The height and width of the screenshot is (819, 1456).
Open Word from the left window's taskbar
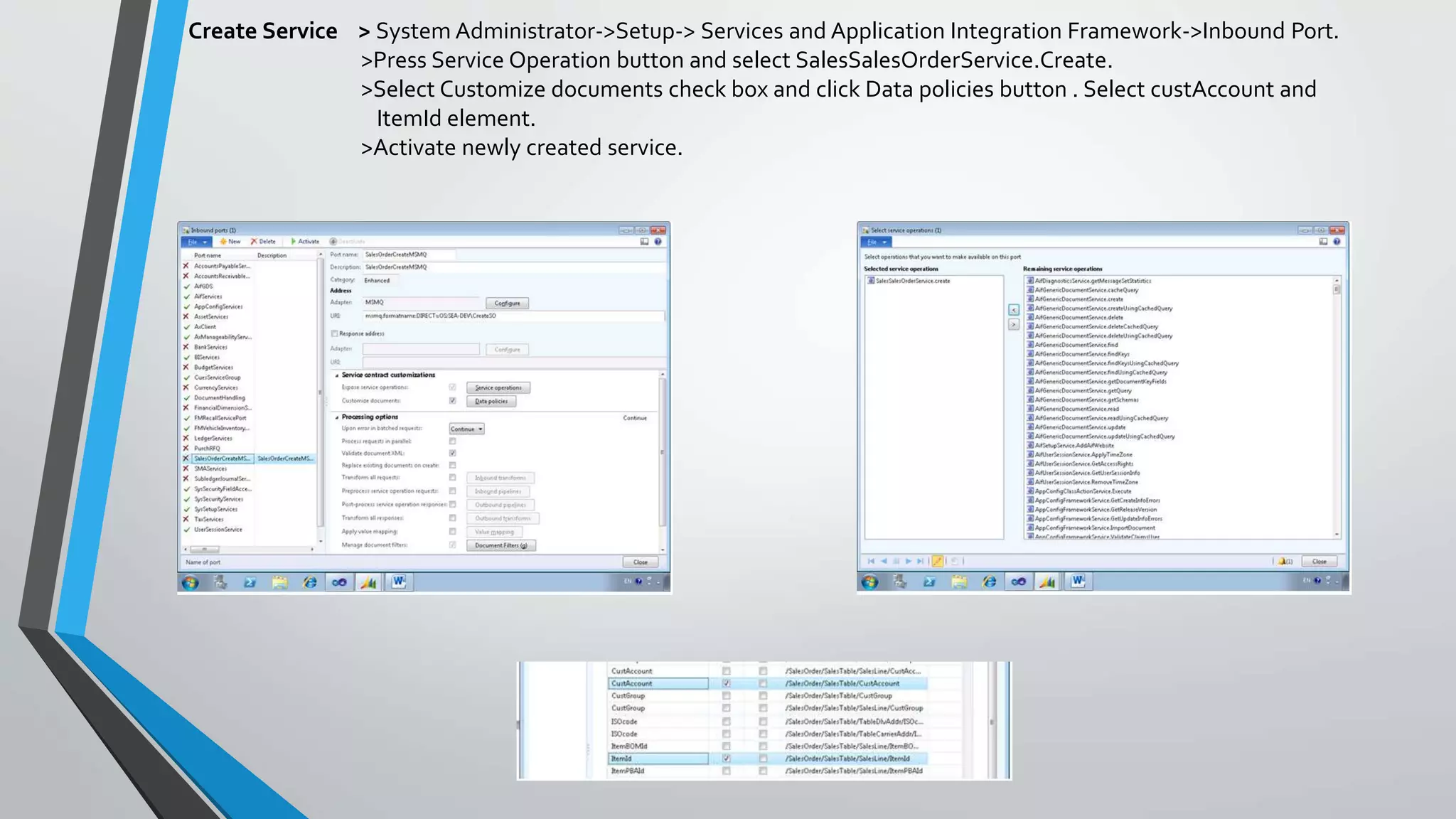398,582
